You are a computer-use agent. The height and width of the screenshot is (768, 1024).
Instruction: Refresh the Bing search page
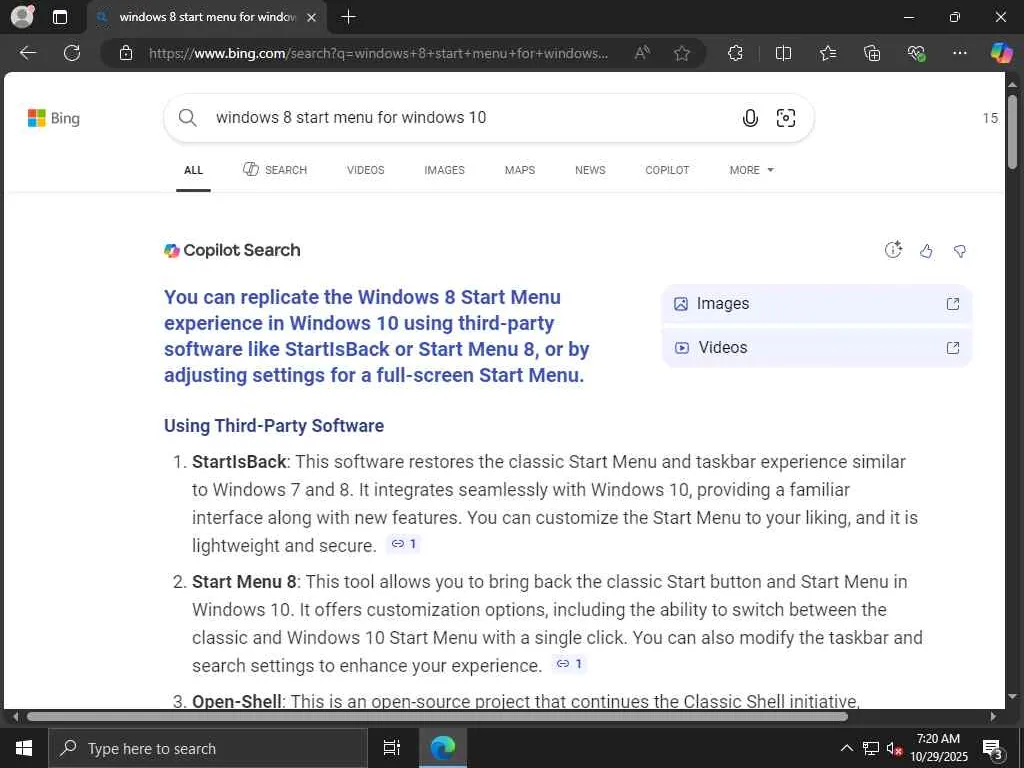tap(72, 53)
